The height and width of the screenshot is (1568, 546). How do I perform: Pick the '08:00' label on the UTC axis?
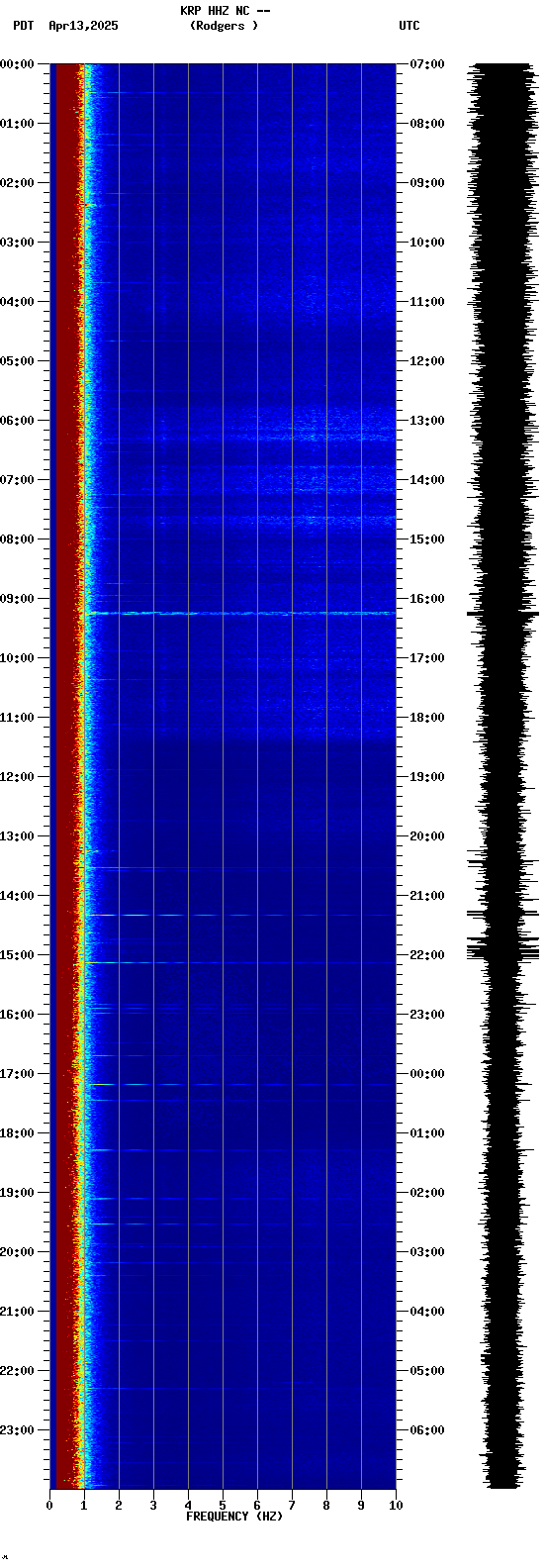pos(427,124)
